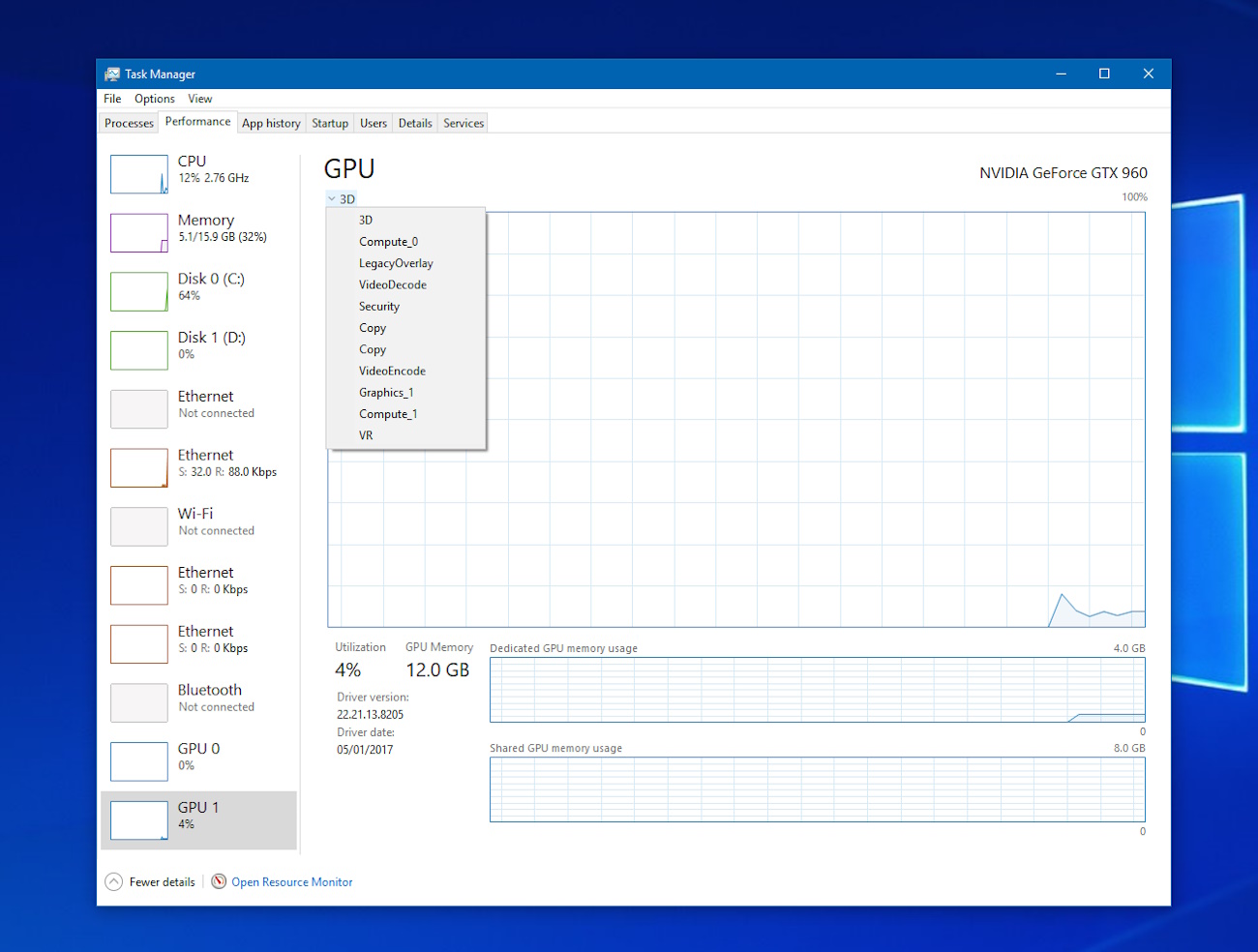Choose Security from the engine list

click(406, 306)
